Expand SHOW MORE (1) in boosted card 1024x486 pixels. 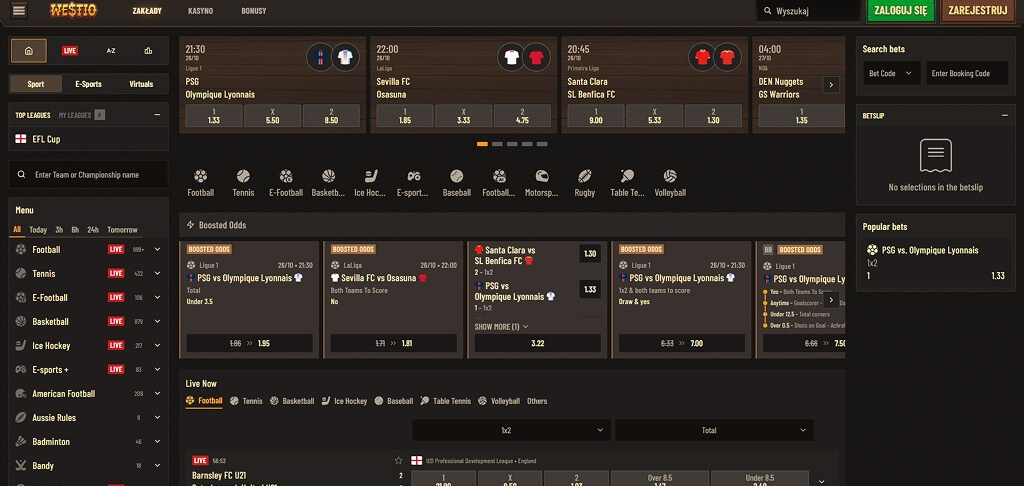pos(501,327)
